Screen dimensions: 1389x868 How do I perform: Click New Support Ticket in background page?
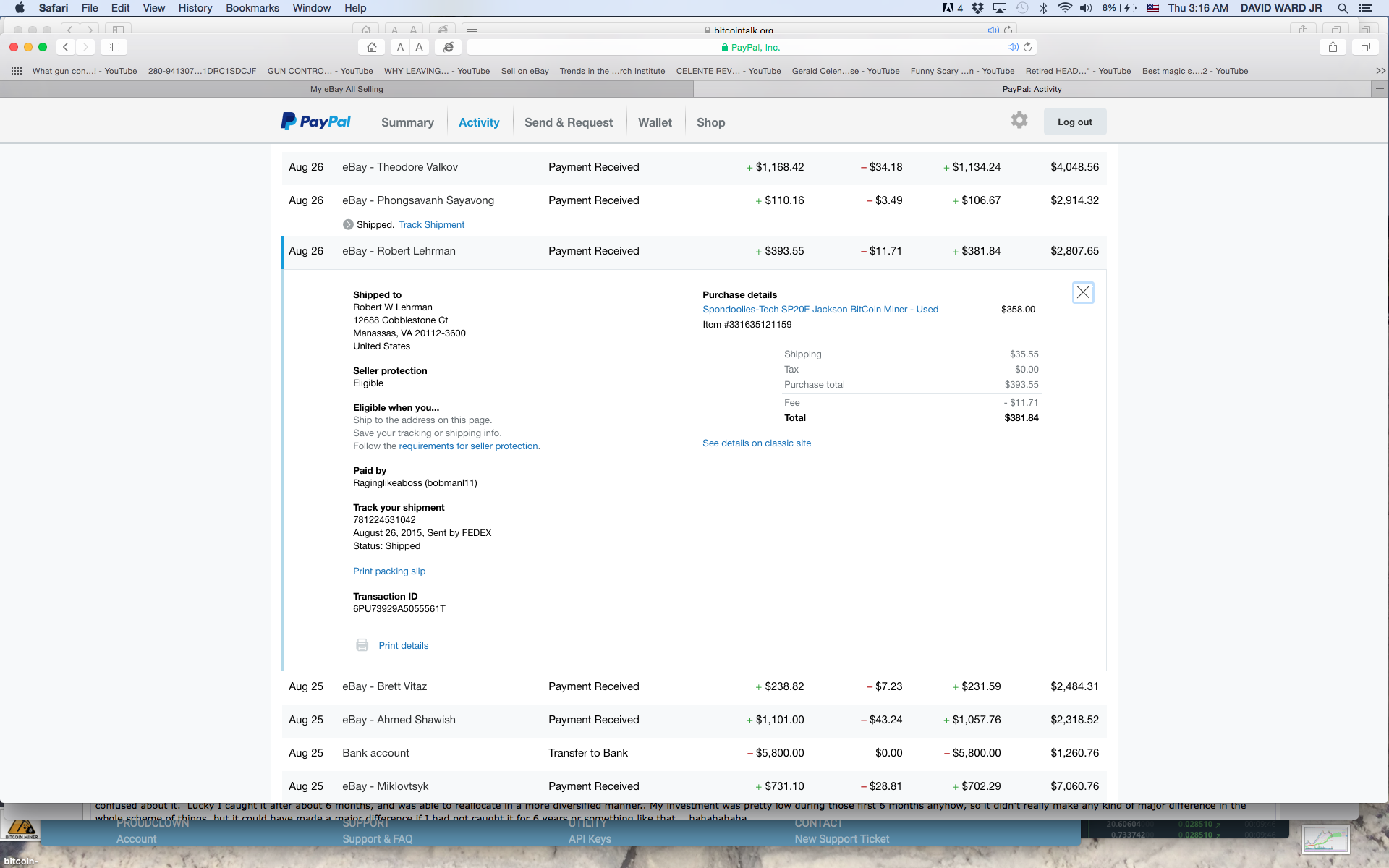coord(842,838)
